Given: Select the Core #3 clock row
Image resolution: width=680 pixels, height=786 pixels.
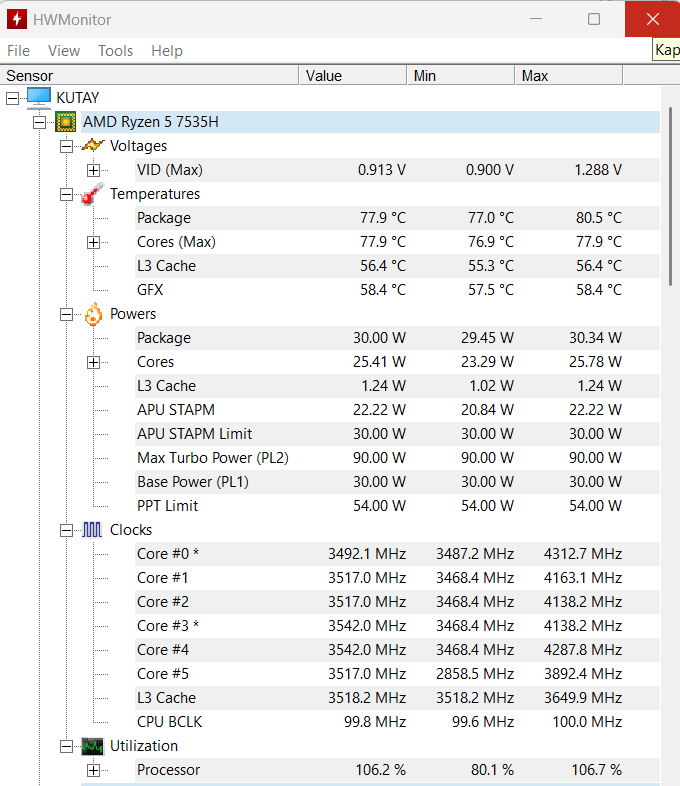Looking at the screenshot, I should 397,626.
